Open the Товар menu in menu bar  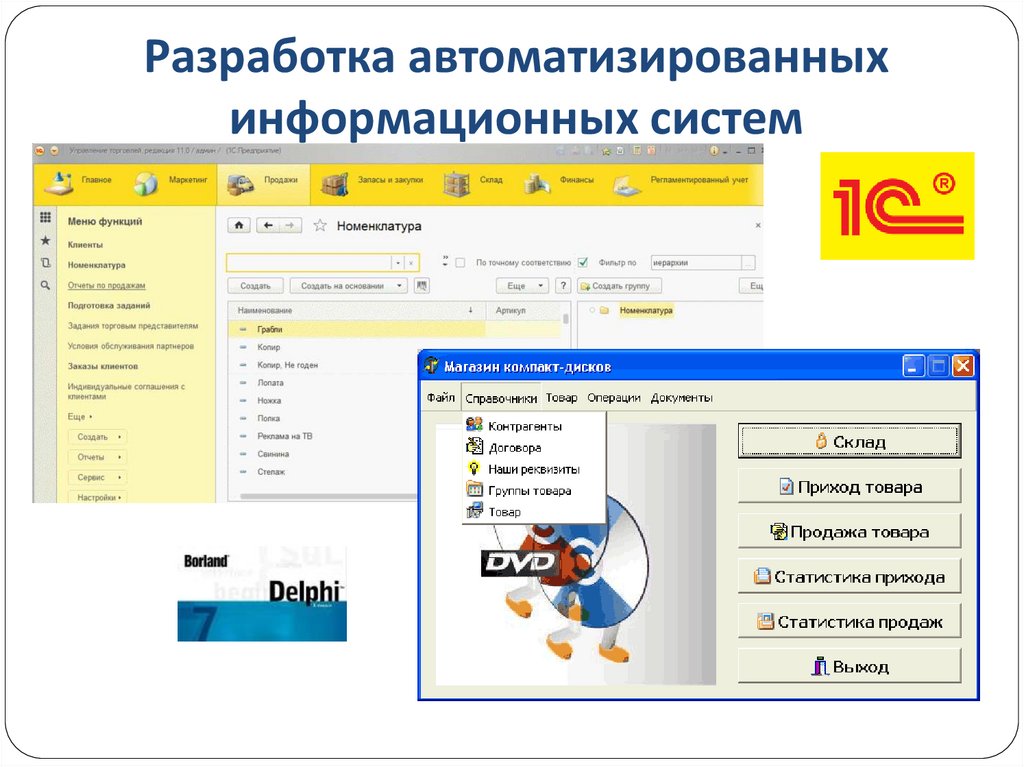click(x=562, y=397)
